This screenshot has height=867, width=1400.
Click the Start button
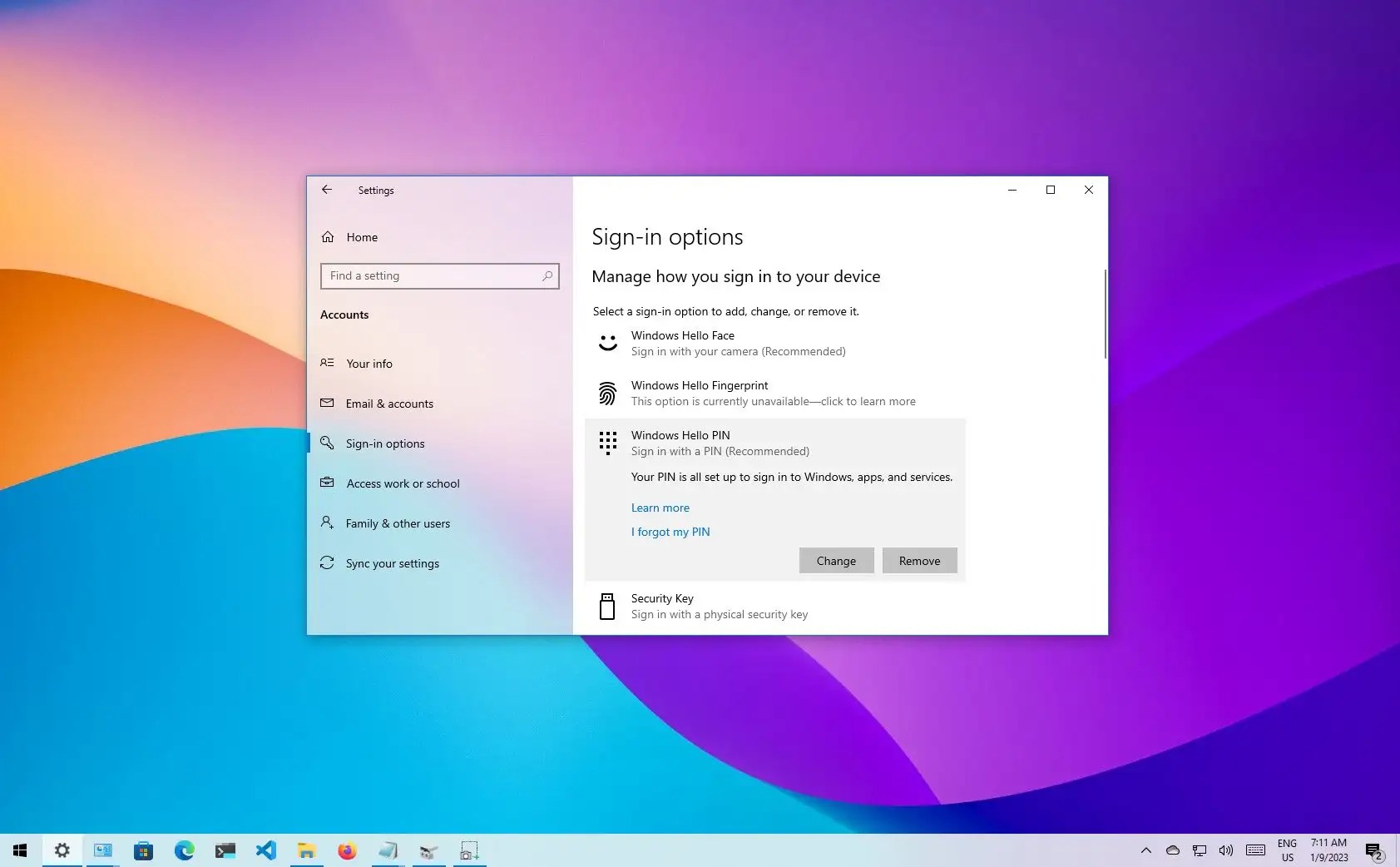pyautogui.click(x=19, y=850)
